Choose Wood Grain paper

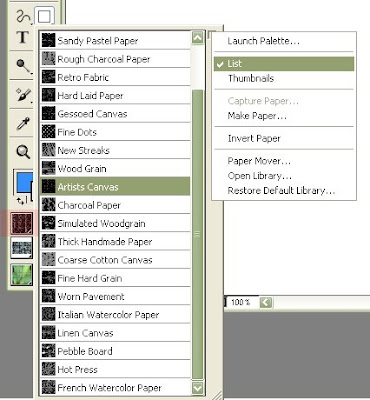[x=115, y=168]
